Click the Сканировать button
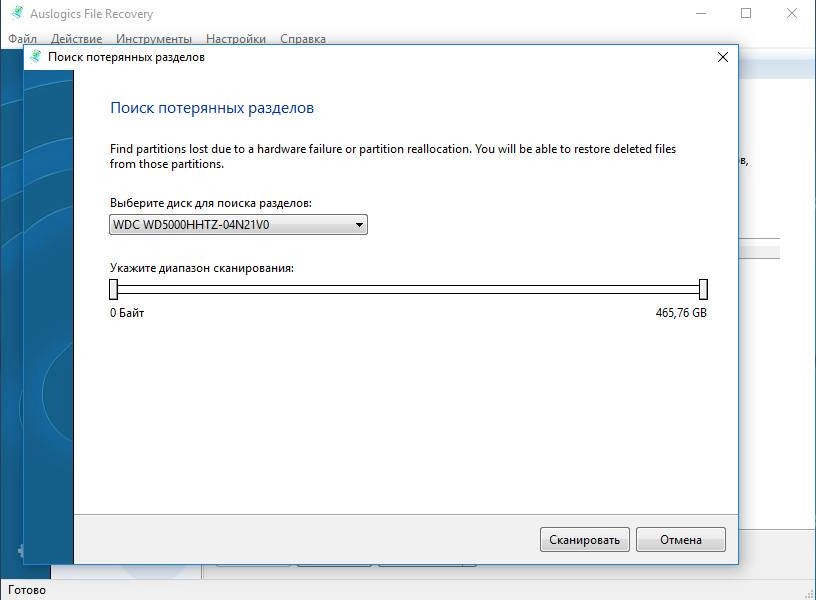Viewport: 816px width, 600px height. [584, 540]
